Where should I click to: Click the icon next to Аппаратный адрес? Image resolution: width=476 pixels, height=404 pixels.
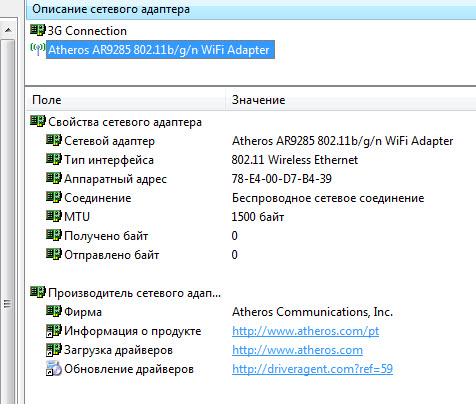54,178
